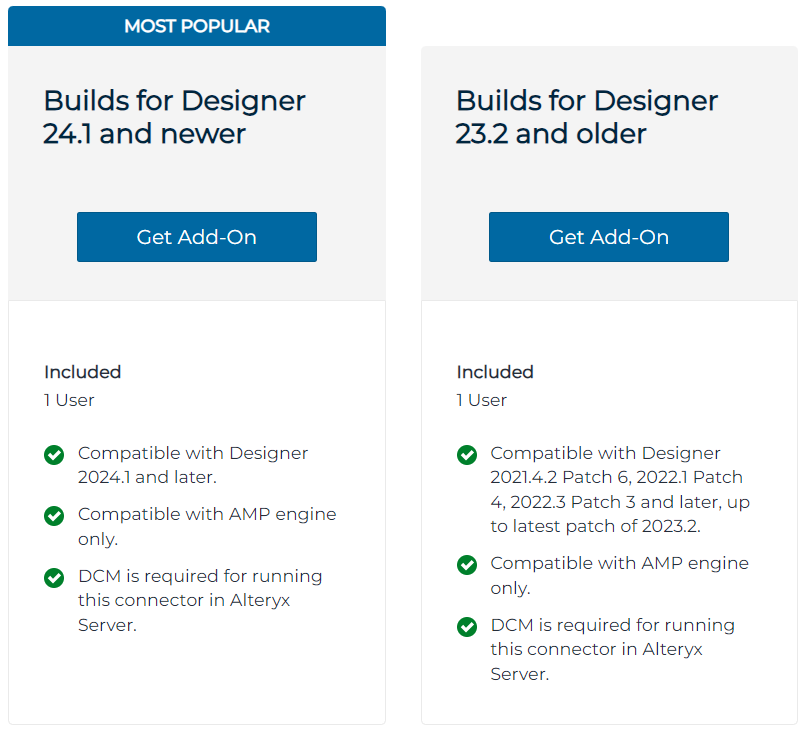Click the 'Included' label in the left card
Viewport: 802px width, 733px height.
tap(82, 372)
